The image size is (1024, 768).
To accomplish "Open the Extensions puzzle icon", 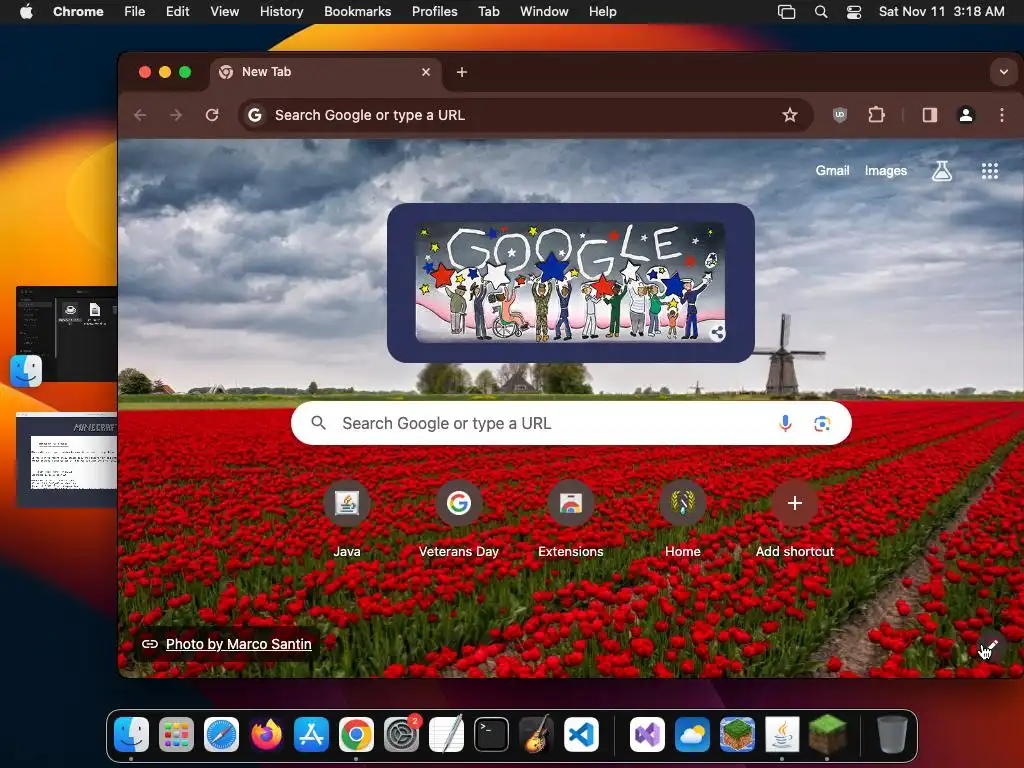I will (x=876, y=115).
